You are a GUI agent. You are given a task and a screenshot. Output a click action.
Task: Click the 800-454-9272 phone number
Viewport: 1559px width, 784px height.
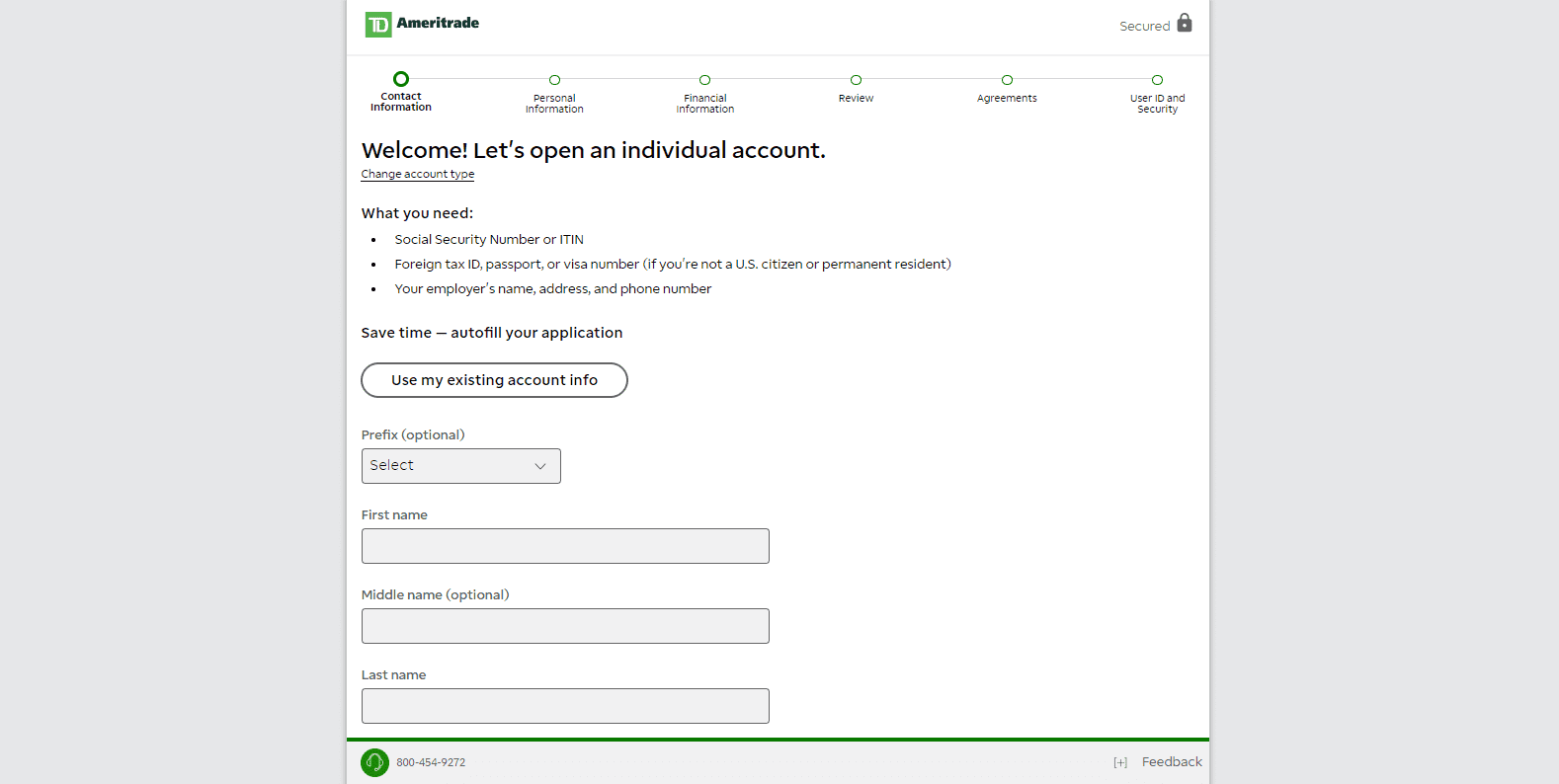[431, 762]
